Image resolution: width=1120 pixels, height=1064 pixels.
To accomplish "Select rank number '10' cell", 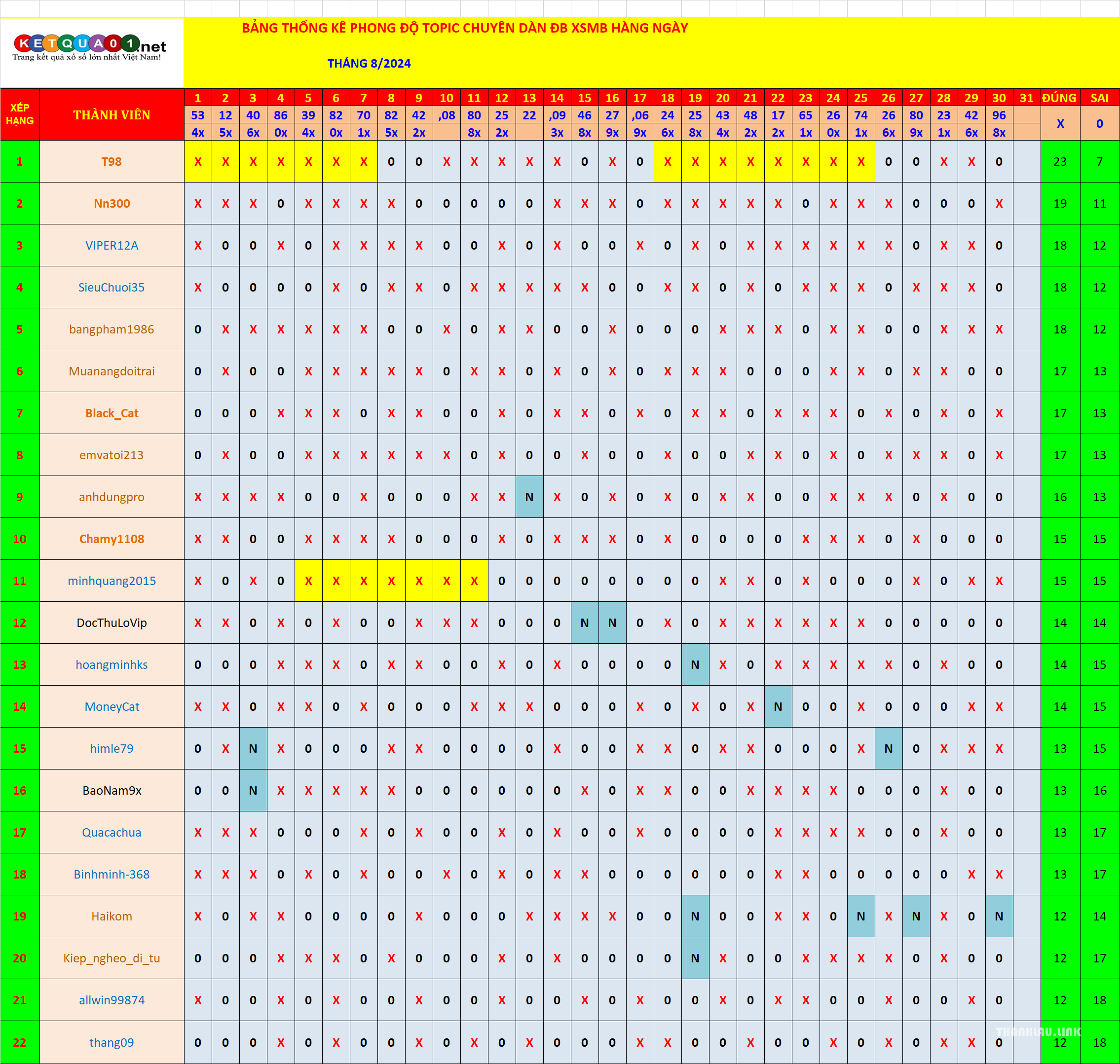I will tap(20, 539).
